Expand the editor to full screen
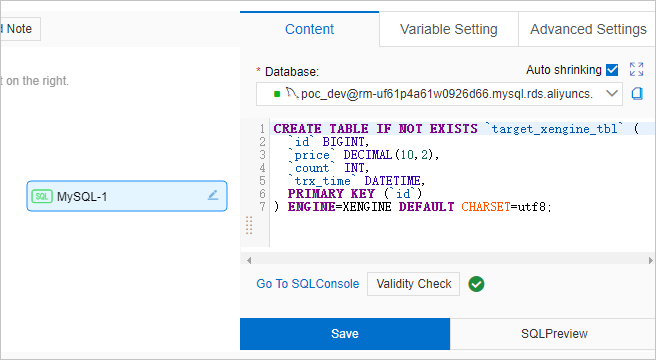The width and height of the screenshot is (656, 360). tap(636, 69)
